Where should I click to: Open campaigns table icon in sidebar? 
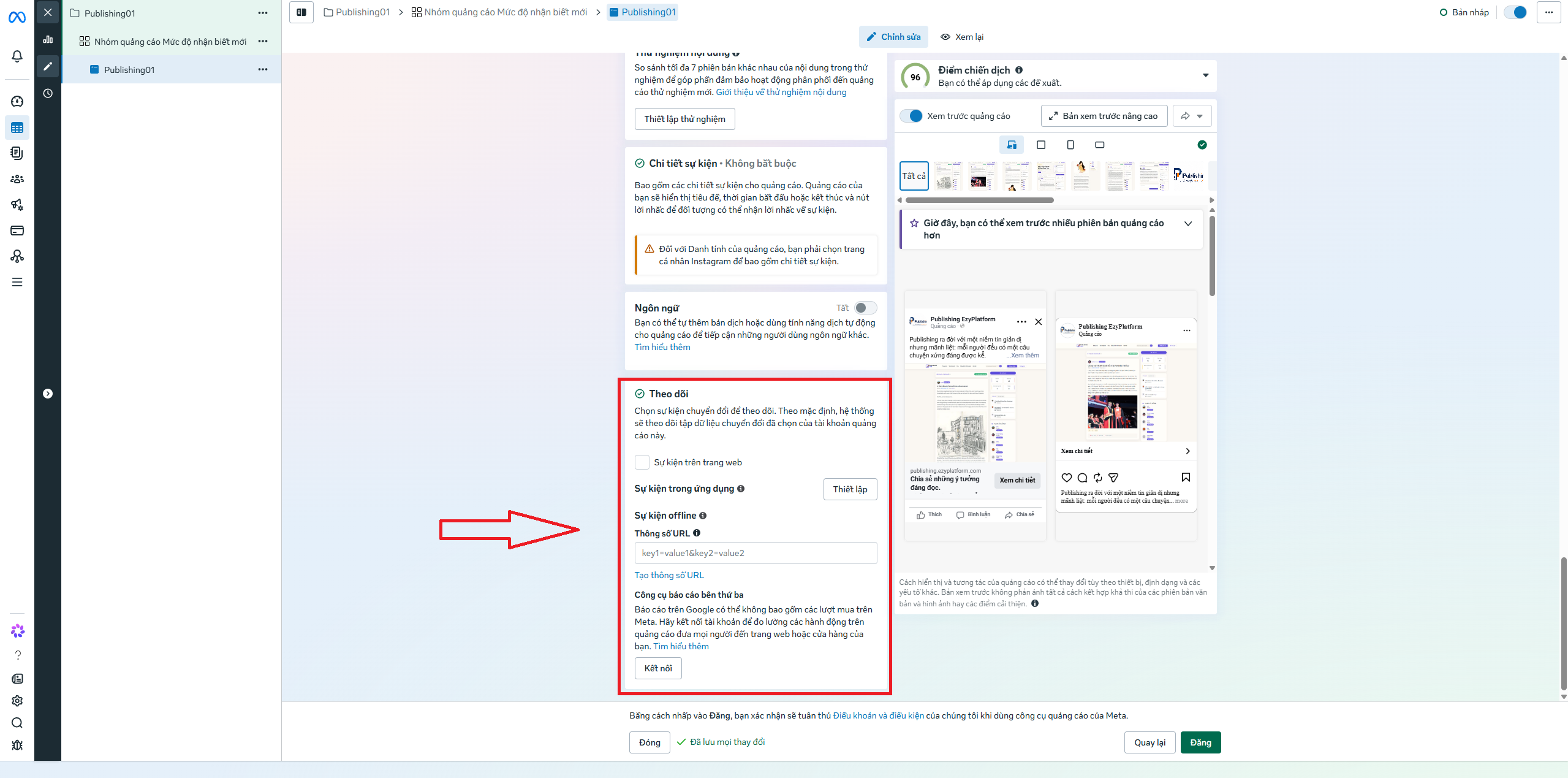click(17, 128)
